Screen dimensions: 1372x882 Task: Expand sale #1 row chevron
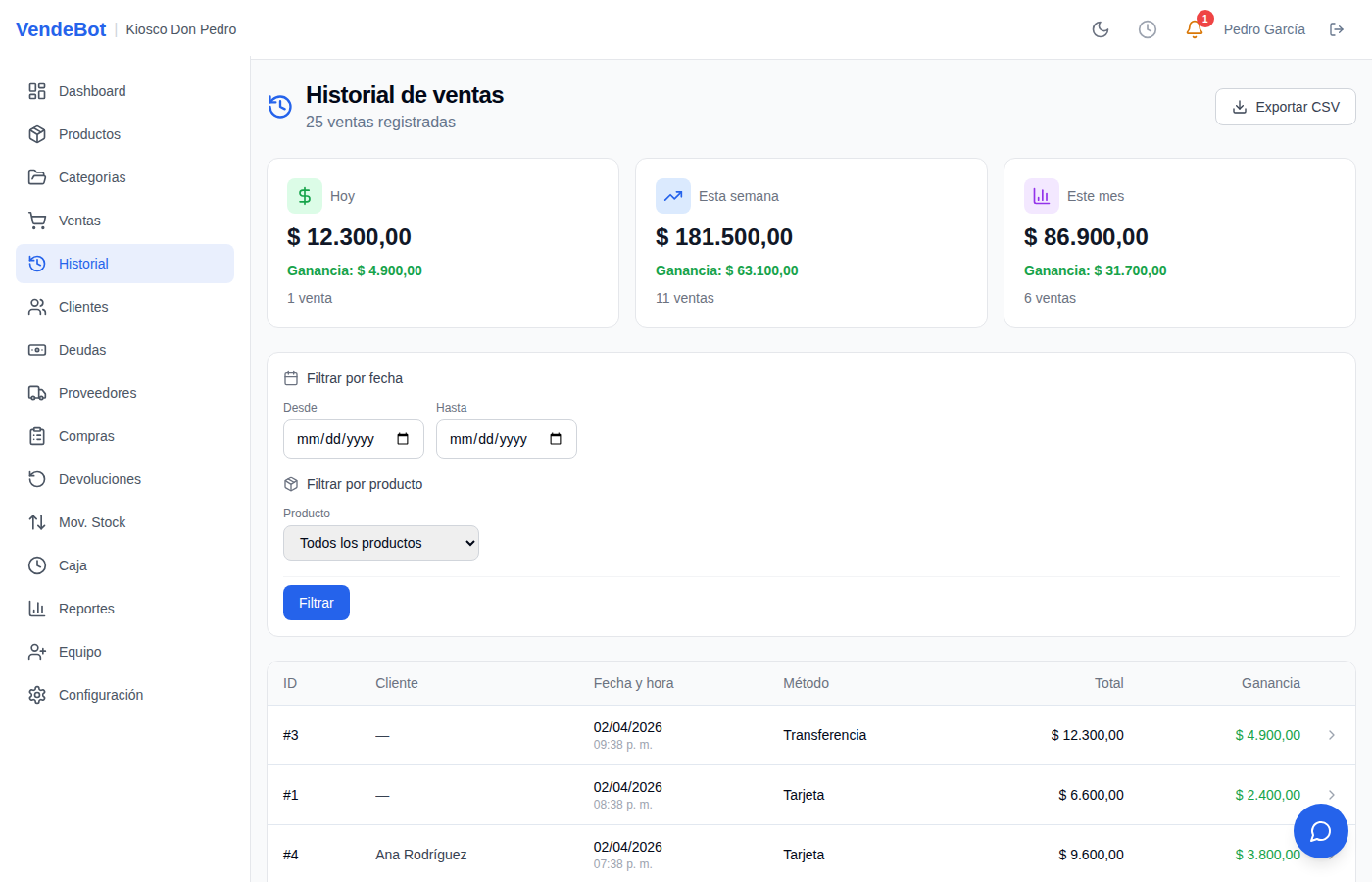tap(1332, 795)
